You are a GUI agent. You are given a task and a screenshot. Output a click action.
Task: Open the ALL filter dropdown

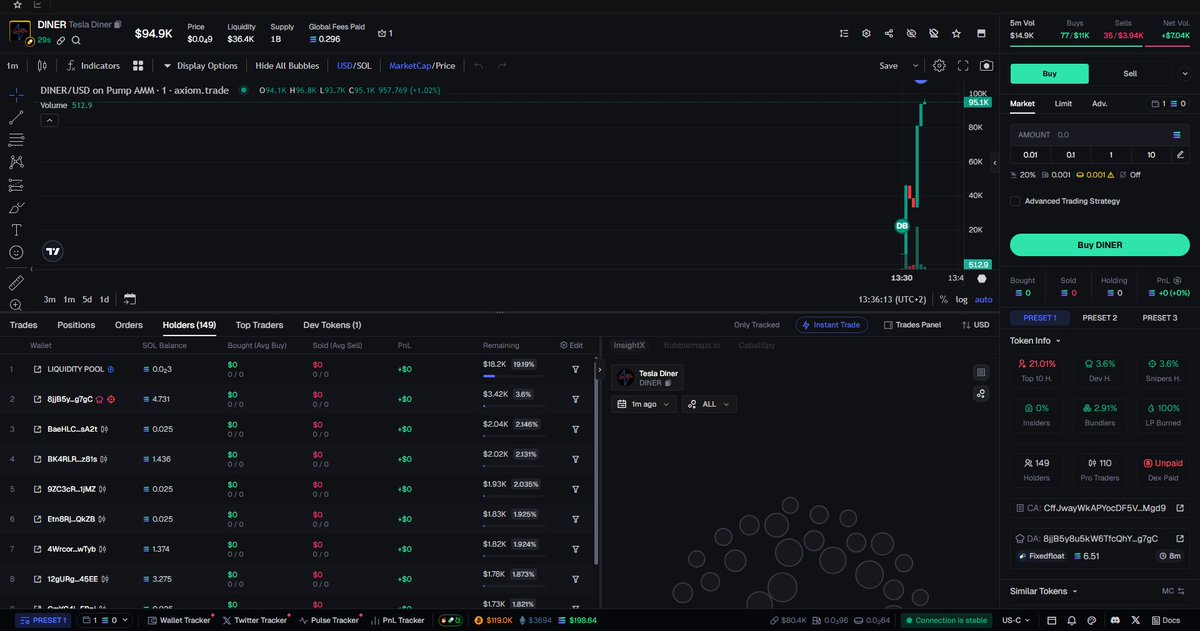click(x=710, y=404)
